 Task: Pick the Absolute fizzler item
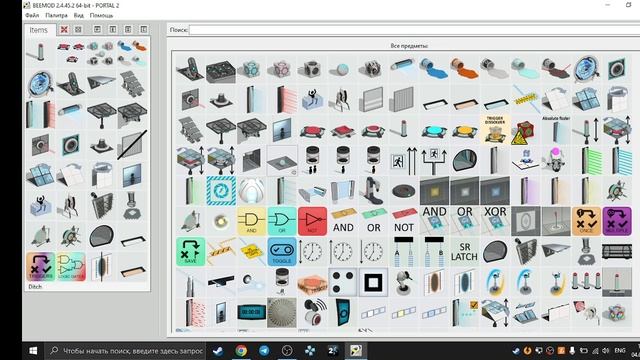pyautogui.click(x=556, y=130)
